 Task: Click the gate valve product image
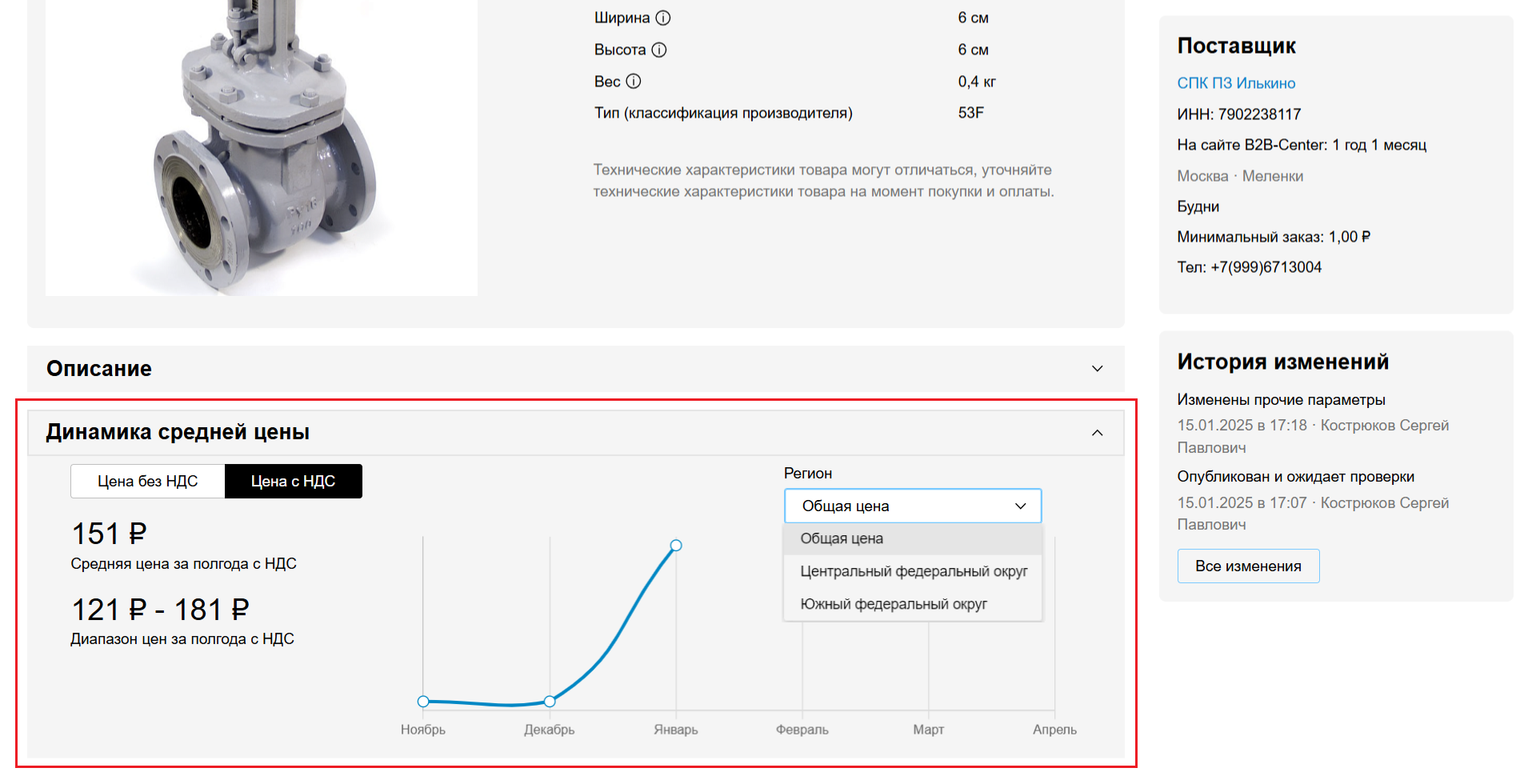[262, 148]
